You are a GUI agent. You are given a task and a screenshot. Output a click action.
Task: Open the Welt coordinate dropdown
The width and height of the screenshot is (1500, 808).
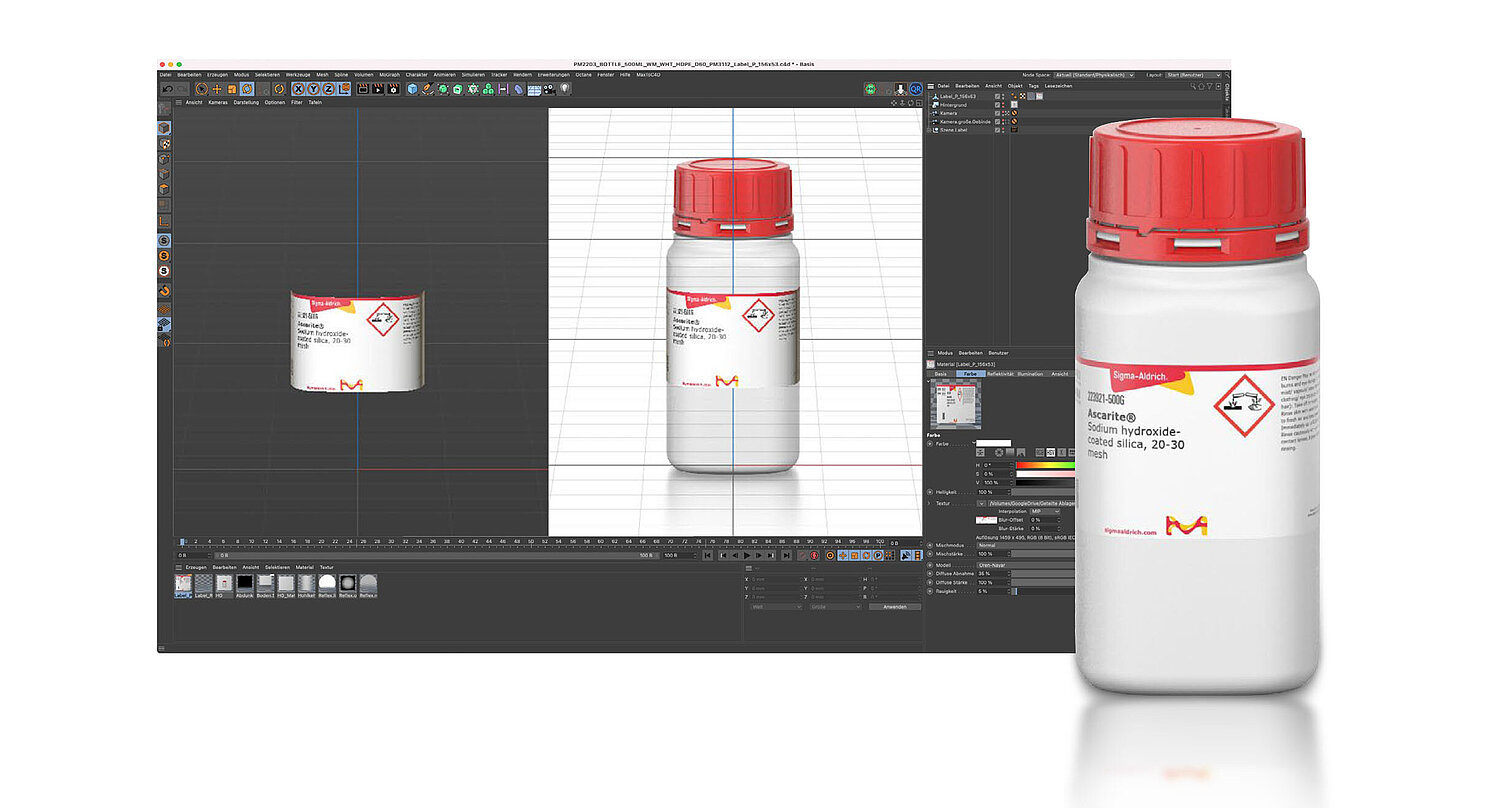pyautogui.click(x=776, y=607)
